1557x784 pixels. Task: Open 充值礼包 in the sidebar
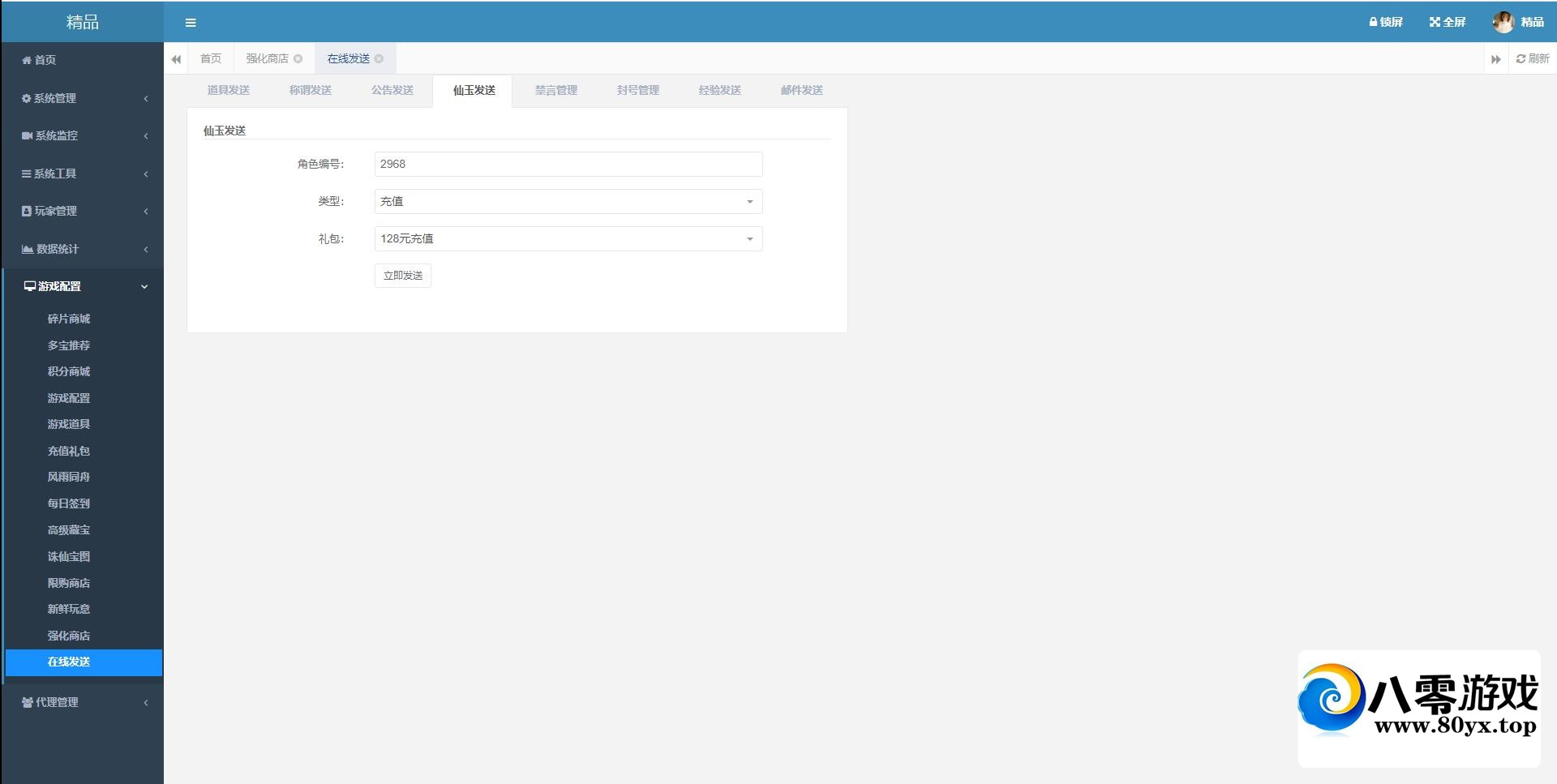pyautogui.click(x=69, y=451)
